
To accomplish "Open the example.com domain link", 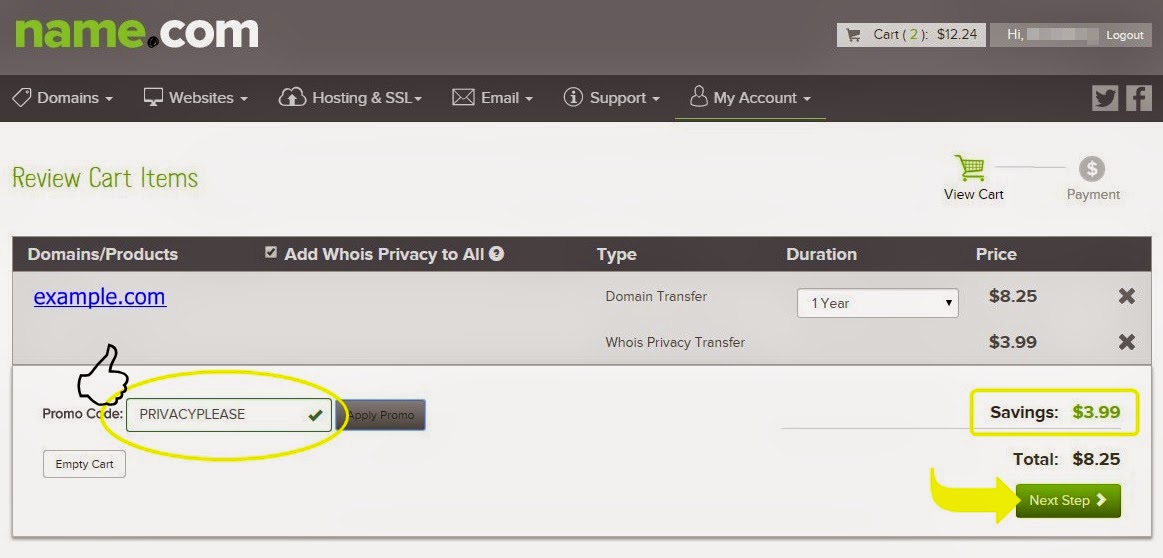I will (99, 297).
